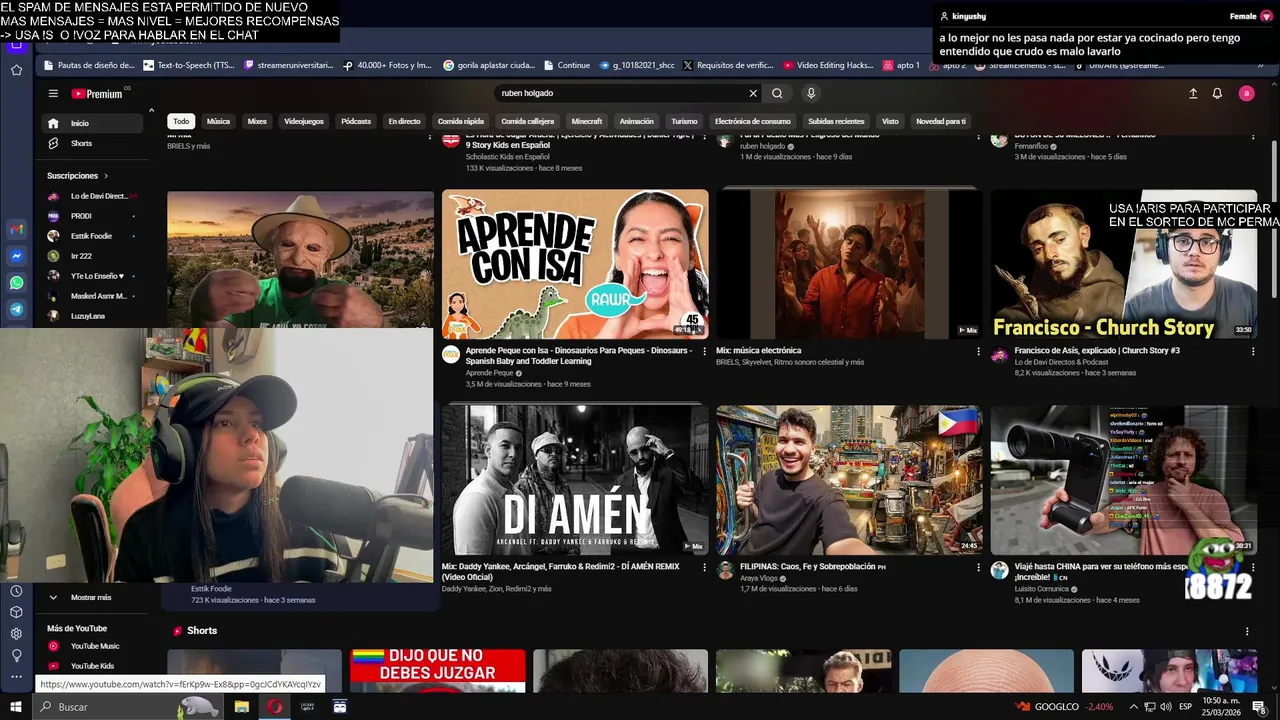The height and width of the screenshot is (720, 1280).
Task: Play Francisco Church Story thumbnail
Action: 1123,264
